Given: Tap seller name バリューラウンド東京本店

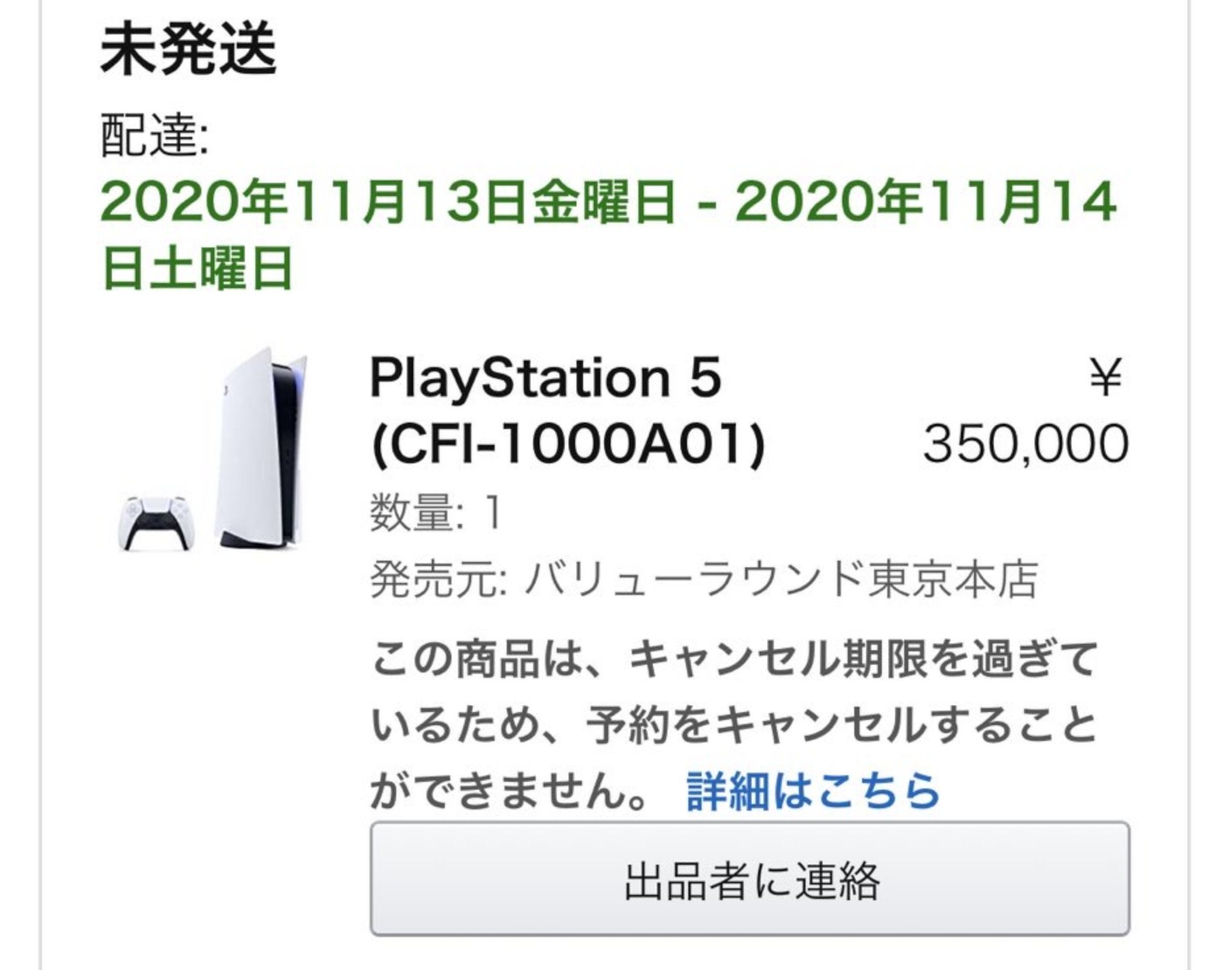Looking at the screenshot, I should pos(781,580).
